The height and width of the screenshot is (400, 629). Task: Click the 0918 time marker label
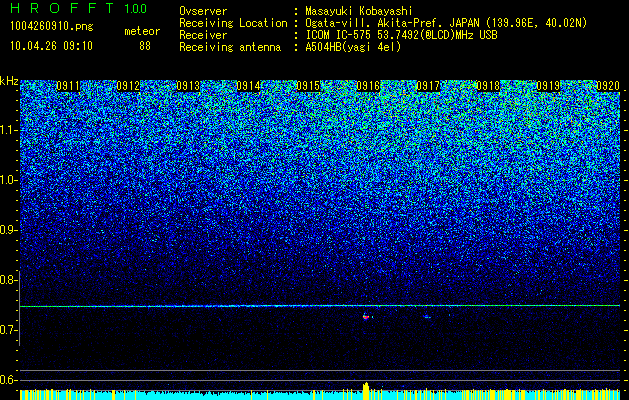[x=488, y=86]
